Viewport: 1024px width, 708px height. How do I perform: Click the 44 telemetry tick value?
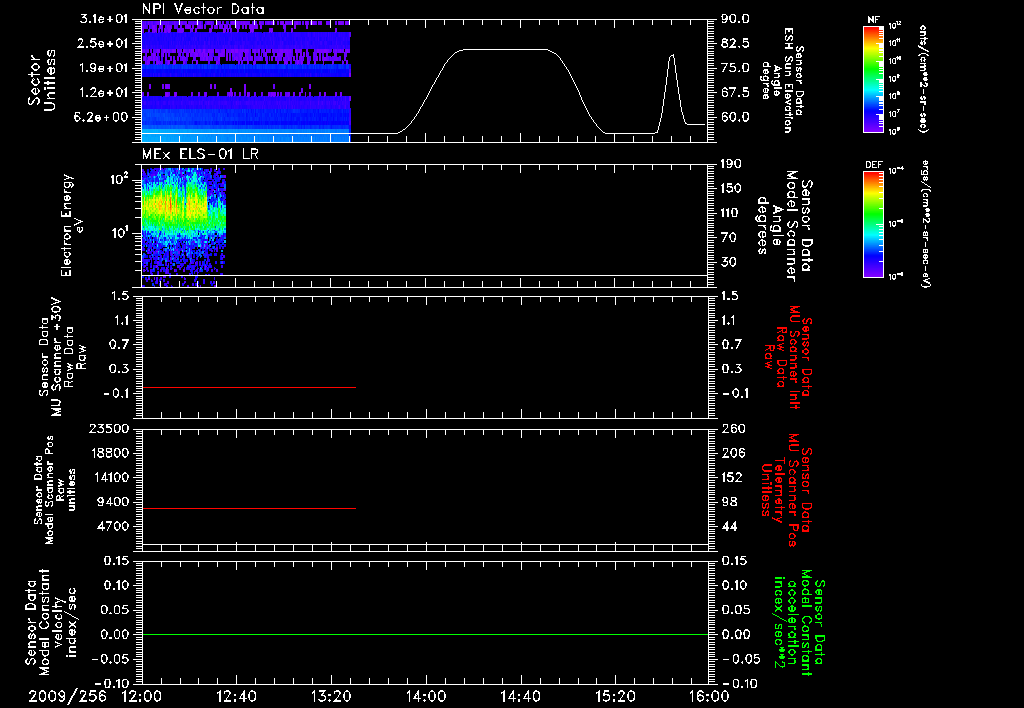(728, 526)
